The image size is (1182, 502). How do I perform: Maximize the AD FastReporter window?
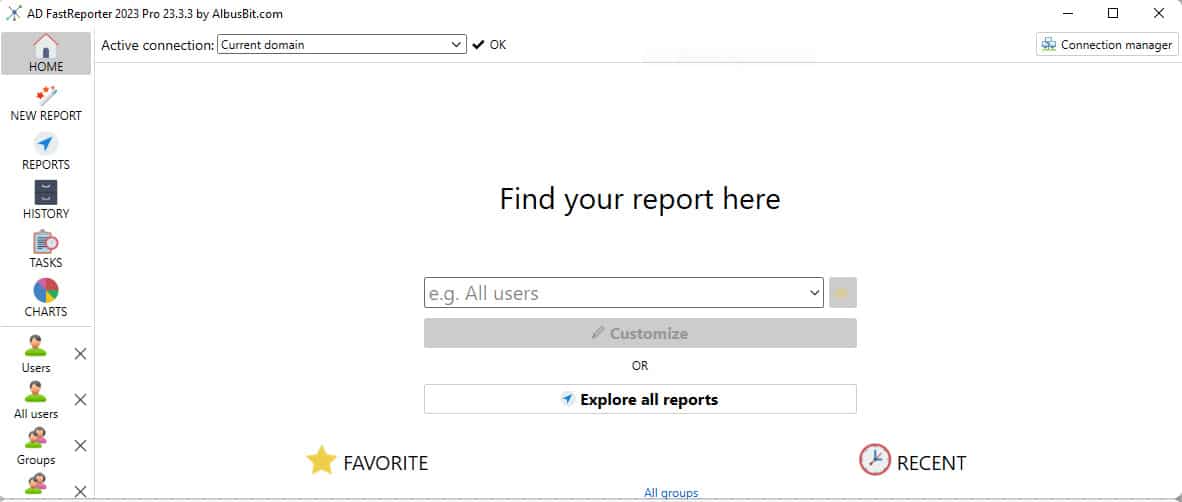point(1113,13)
